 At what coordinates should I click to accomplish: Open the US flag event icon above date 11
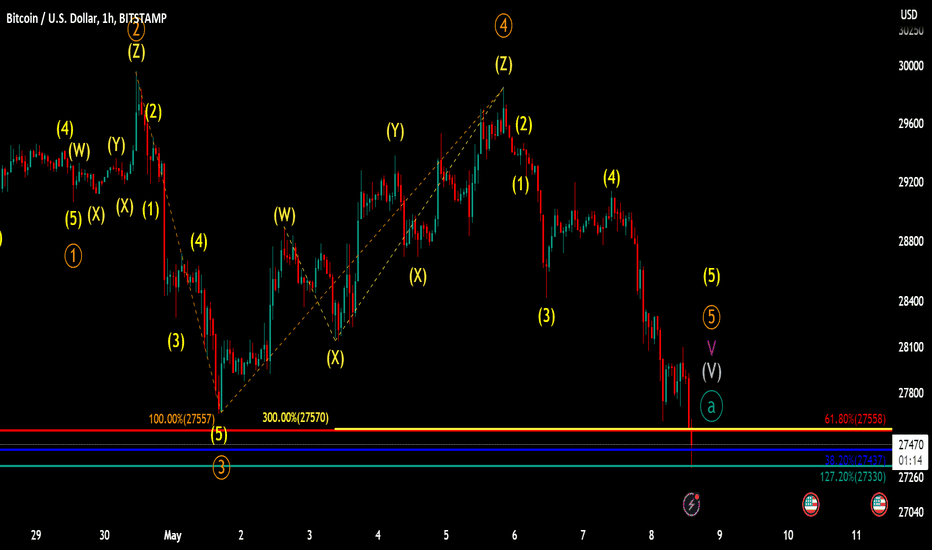pyautogui.click(x=879, y=504)
